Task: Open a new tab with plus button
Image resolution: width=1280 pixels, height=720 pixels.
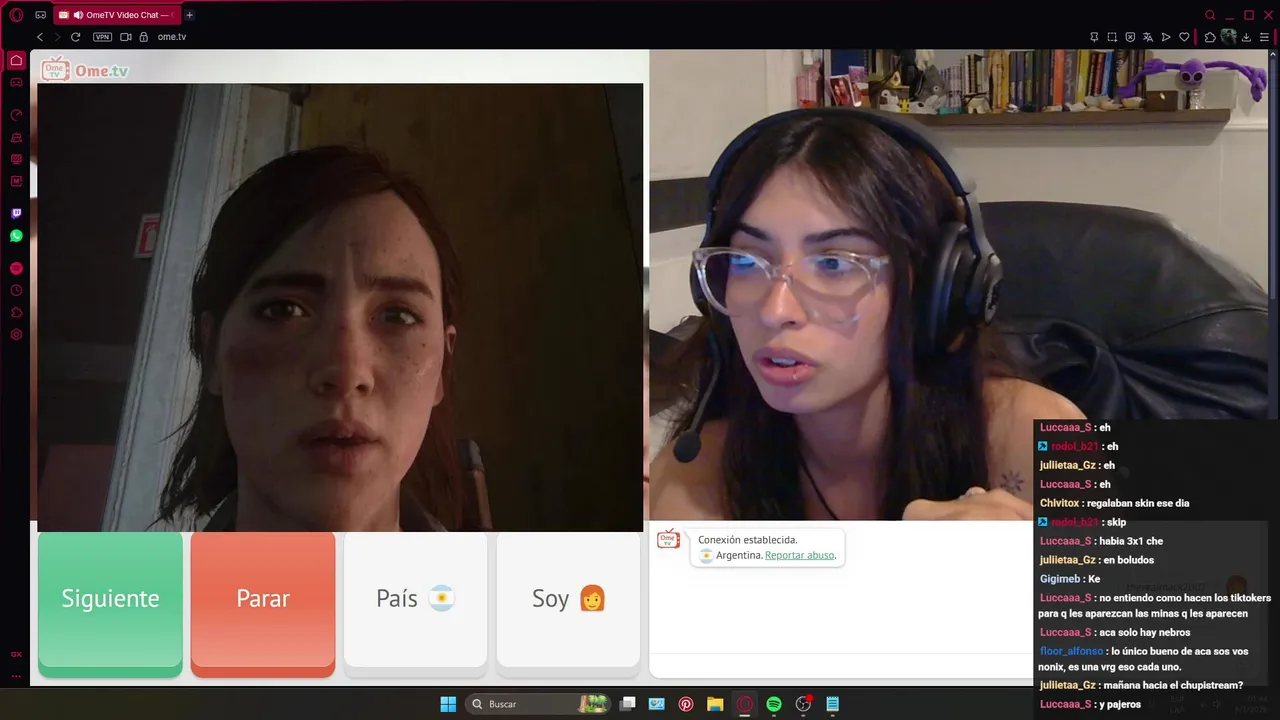Action: (x=189, y=15)
